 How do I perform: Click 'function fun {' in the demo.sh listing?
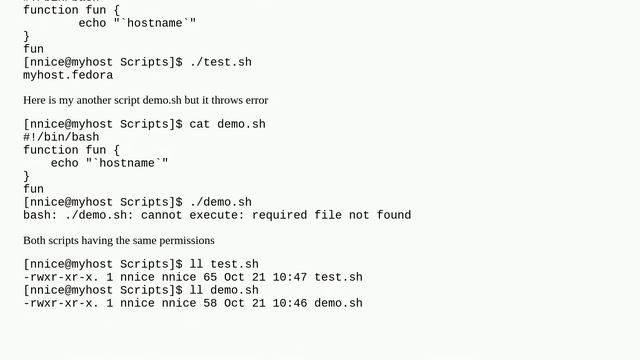click(71, 150)
